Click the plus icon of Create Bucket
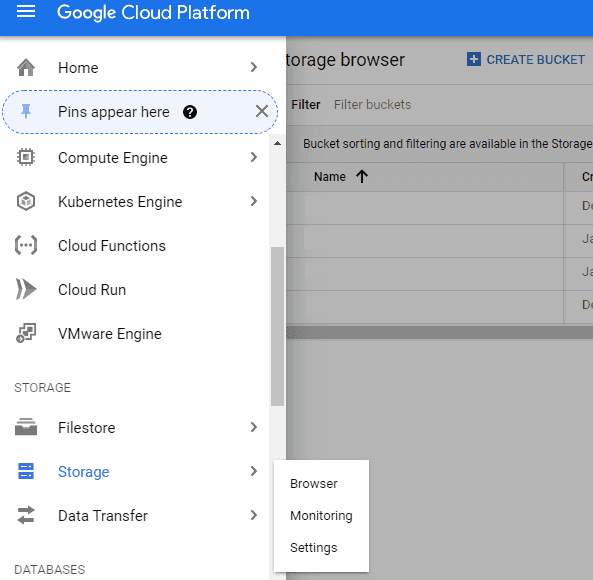The image size is (593, 580). (x=474, y=59)
